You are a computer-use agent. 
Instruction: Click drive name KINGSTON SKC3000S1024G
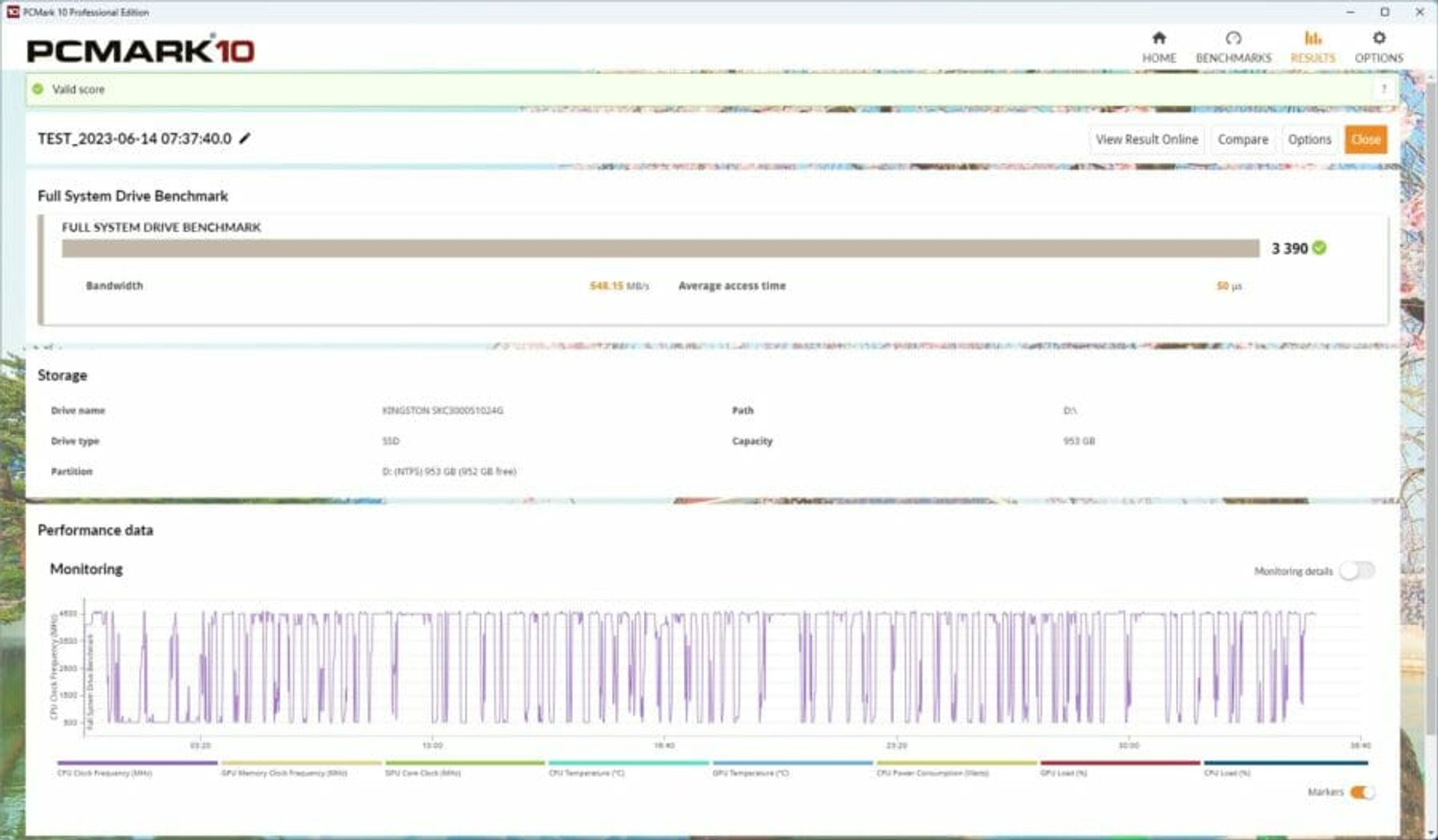coord(443,410)
